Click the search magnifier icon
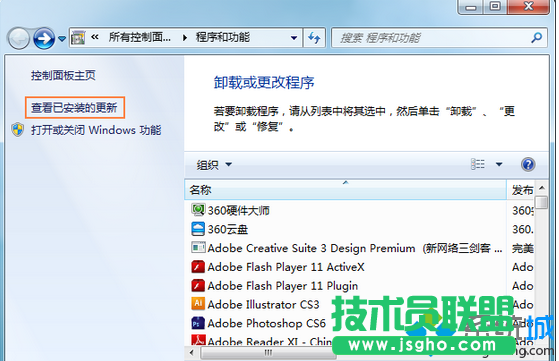The width and height of the screenshot is (559, 361). (x=536, y=37)
